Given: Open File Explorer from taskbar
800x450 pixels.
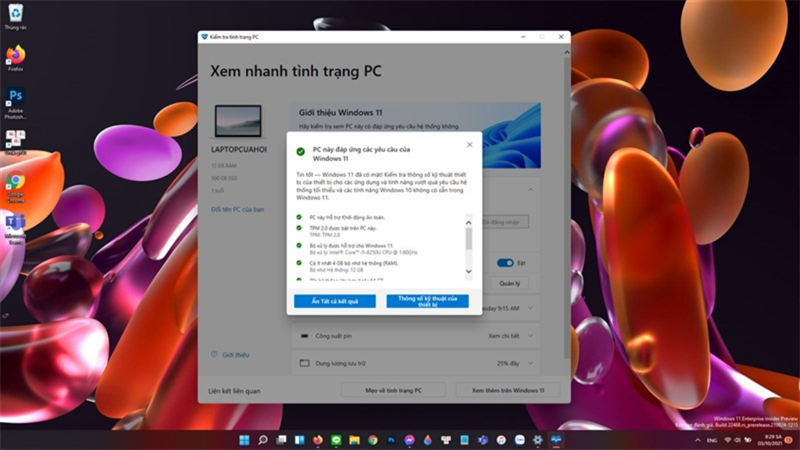Looking at the screenshot, I should click(355, 440).
